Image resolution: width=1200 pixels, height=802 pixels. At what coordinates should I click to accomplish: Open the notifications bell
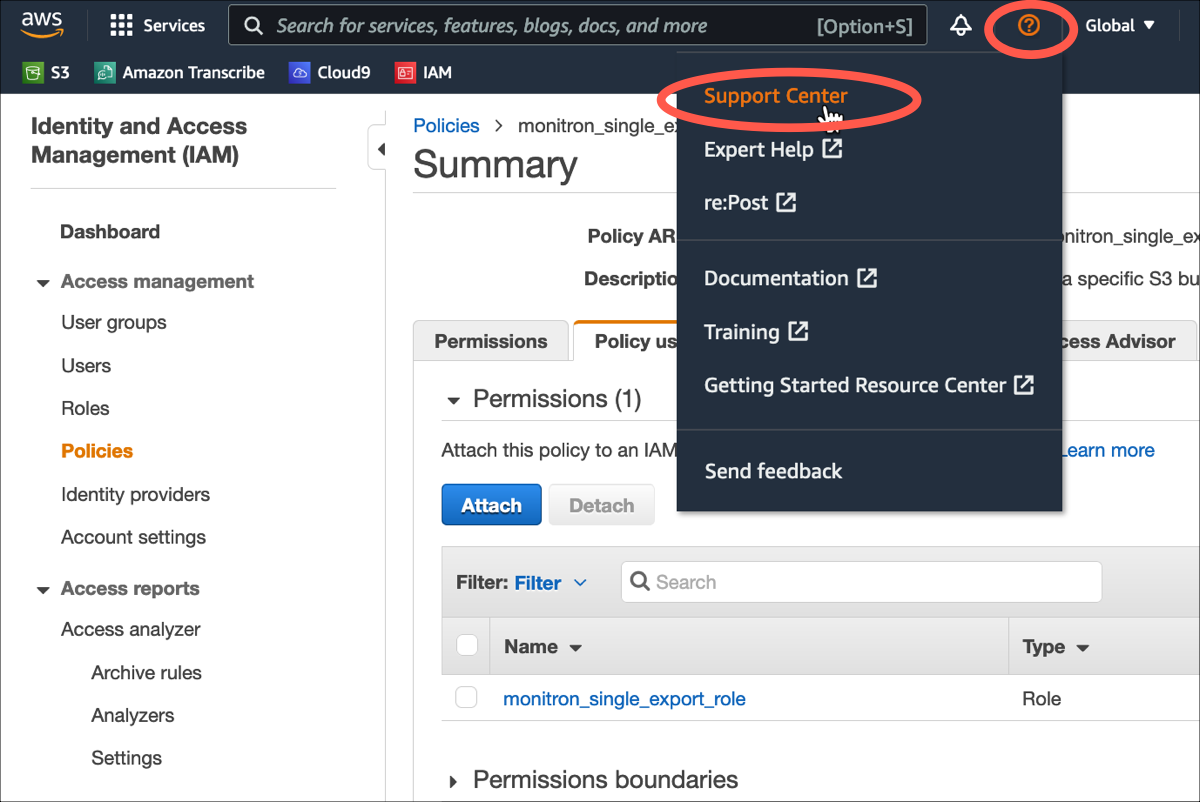point(960,25)
